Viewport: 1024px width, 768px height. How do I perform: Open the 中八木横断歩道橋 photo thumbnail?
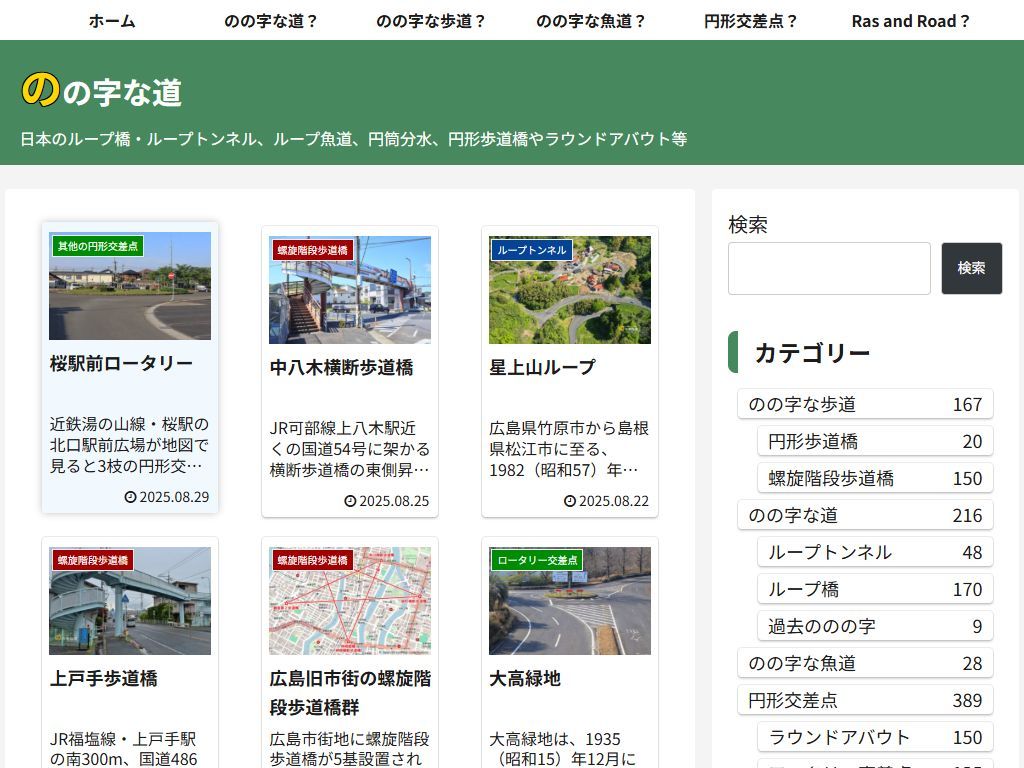click(x=350, y=291)
